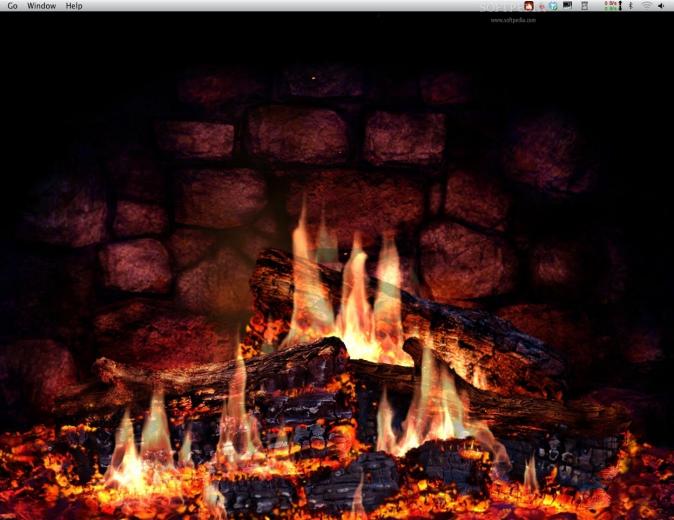The height and width of the screenshot is (520, 674).
Task: Open the Bluetooth status menu
Action: click(631, 6)
